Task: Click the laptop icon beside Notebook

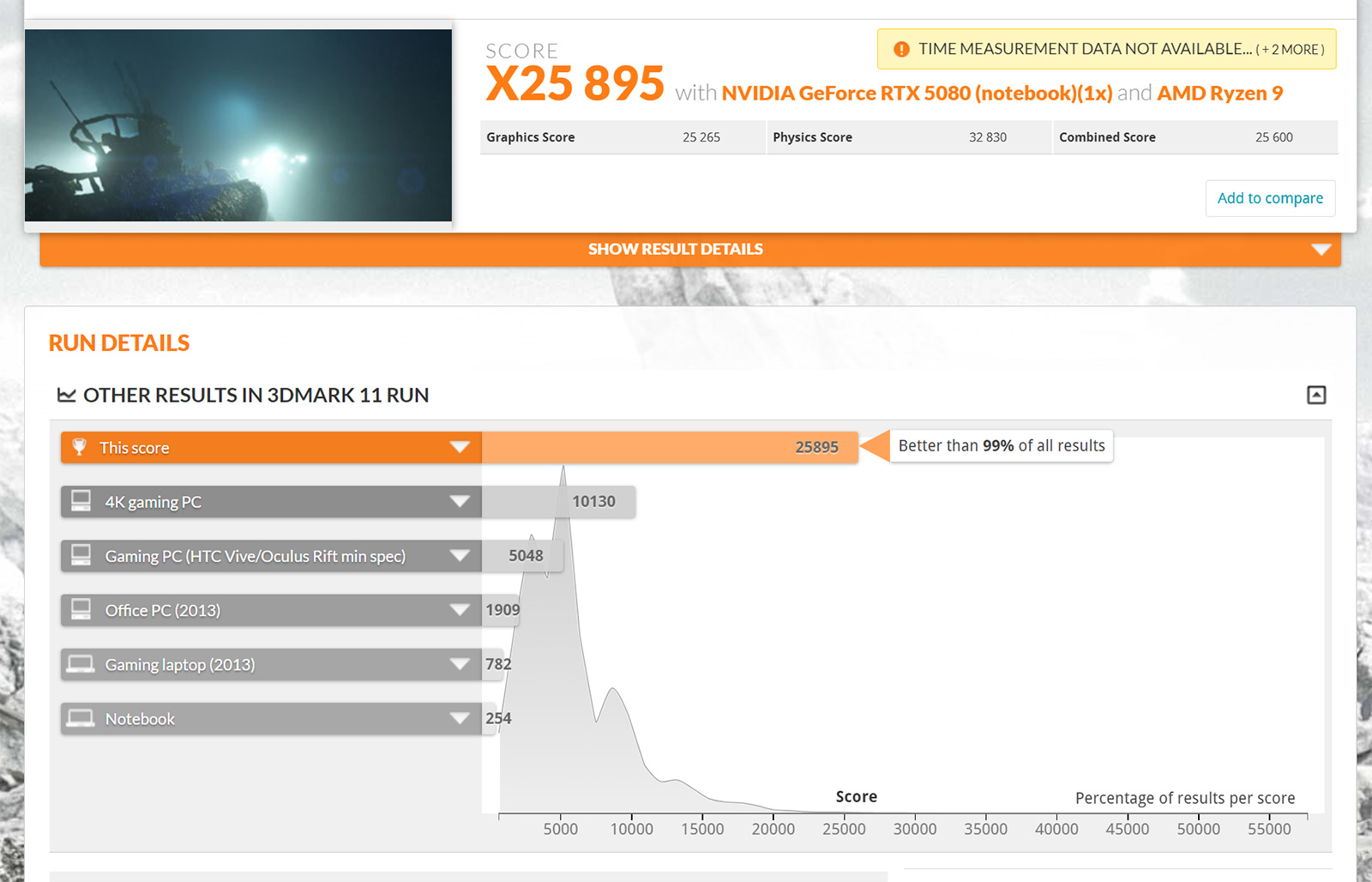Action: pos(81,718)
